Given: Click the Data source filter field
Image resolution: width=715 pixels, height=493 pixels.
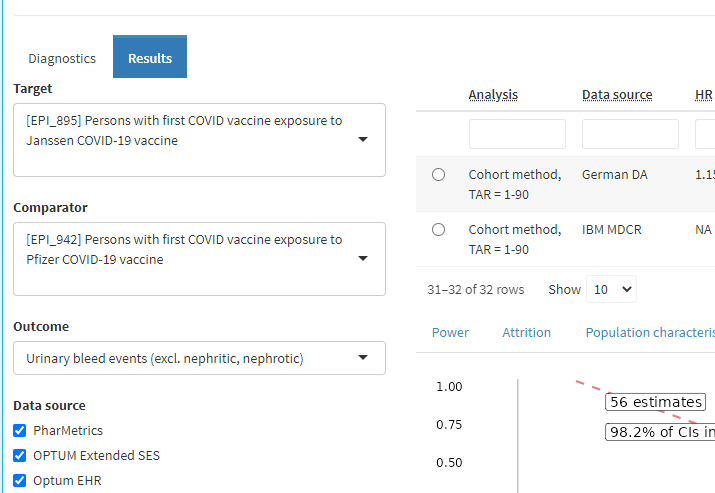Looking at the screenshot, I should pos(630,134).
